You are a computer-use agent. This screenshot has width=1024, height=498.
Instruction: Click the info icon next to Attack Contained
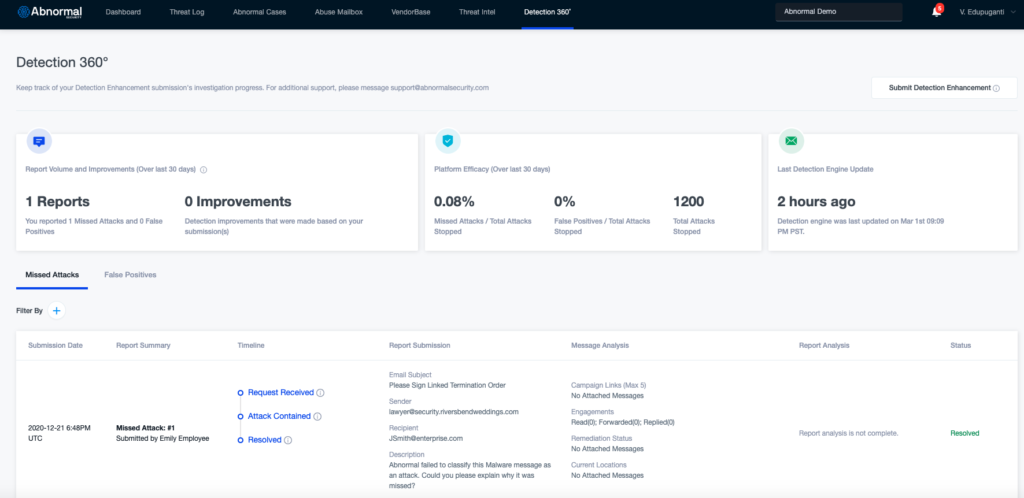click(x=317, y=416)
